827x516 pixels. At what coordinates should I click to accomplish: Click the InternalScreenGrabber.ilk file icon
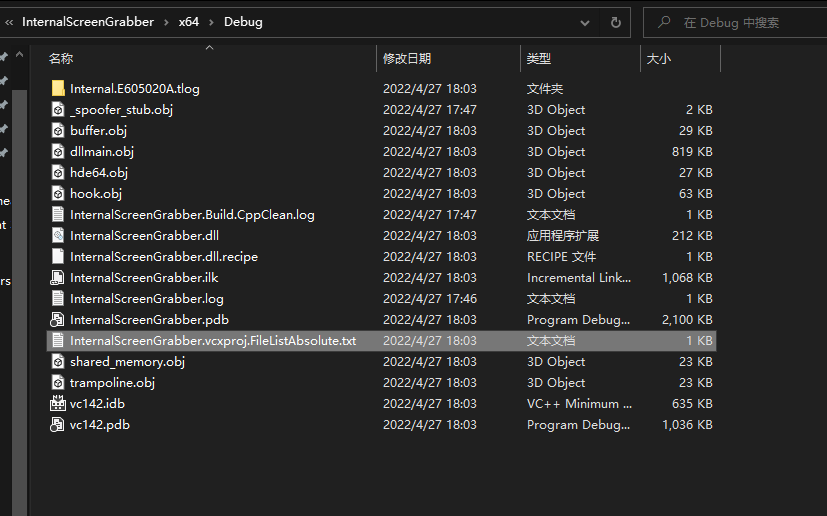(x=57, y=278)
